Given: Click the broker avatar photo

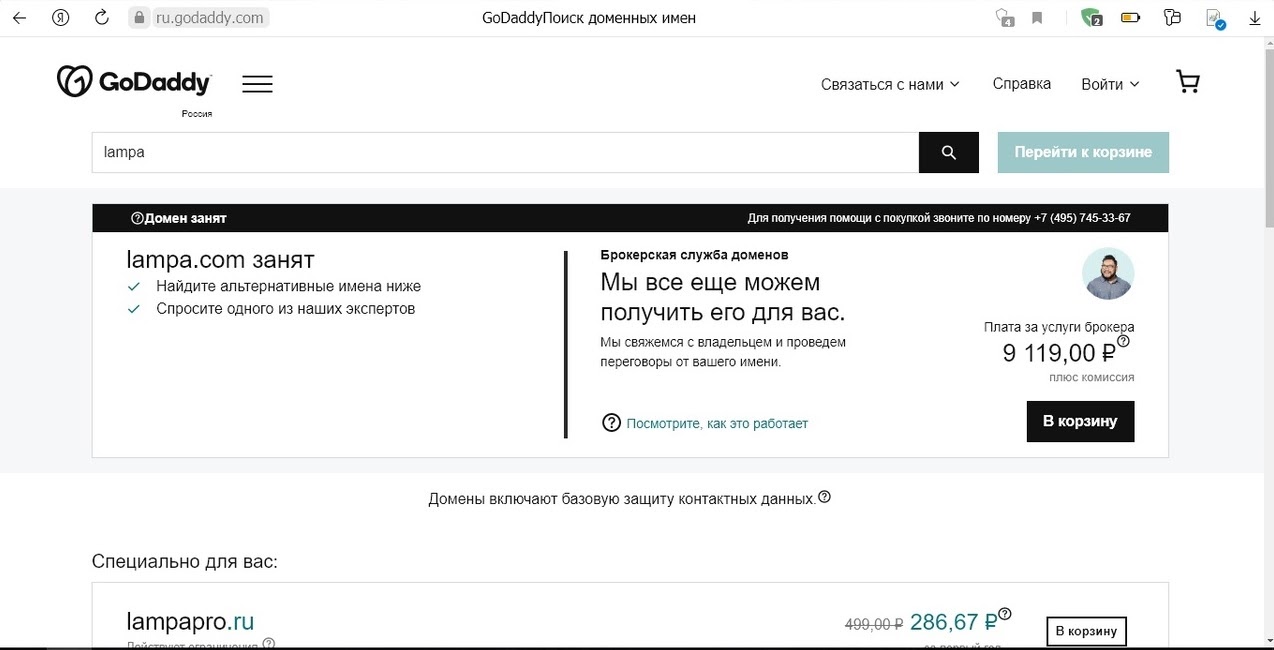Looking at the screenshot, I should [x=1108, y=273].
